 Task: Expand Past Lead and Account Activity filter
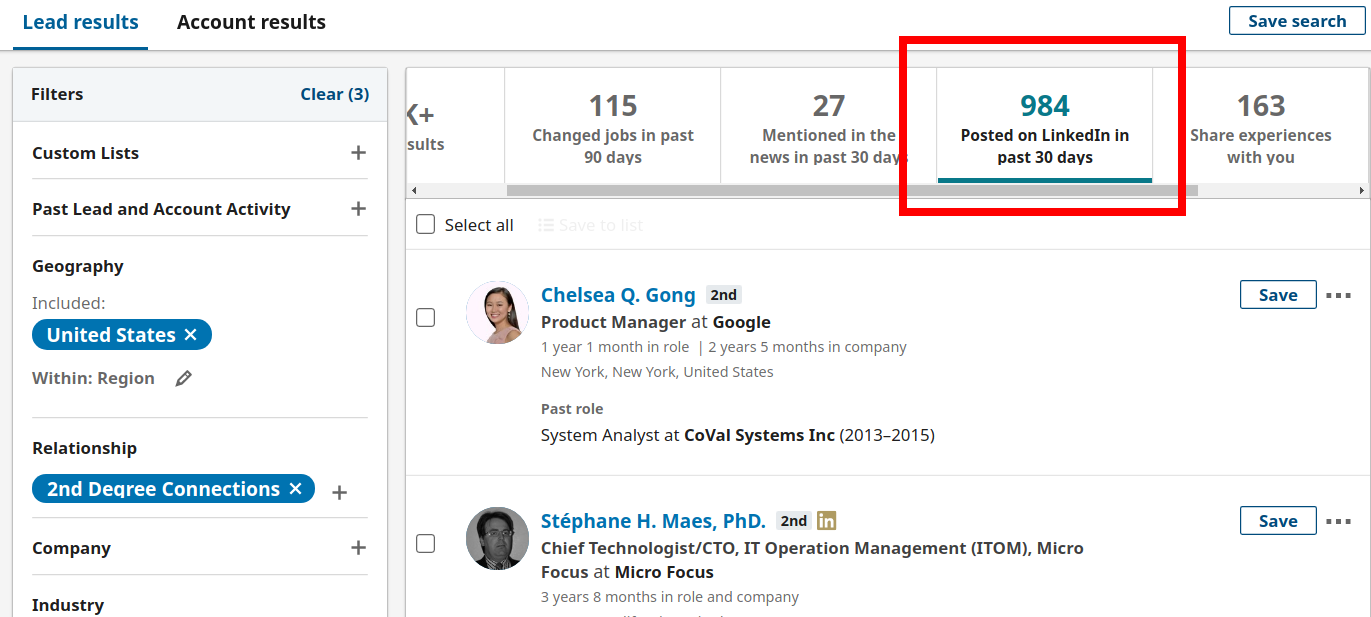[x=358, y=209]
